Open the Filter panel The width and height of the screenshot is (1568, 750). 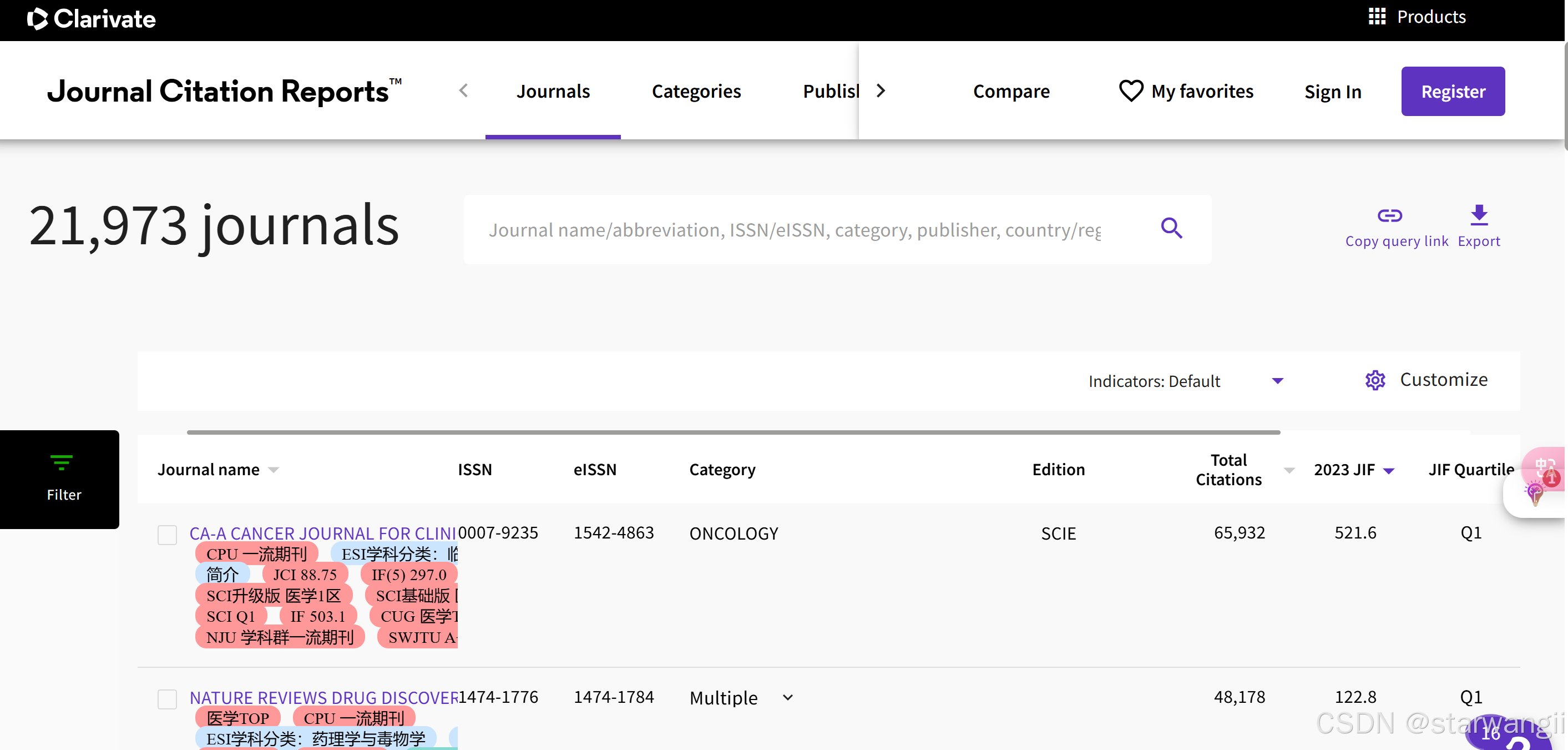pyautogui.click(x=61, y=479)
